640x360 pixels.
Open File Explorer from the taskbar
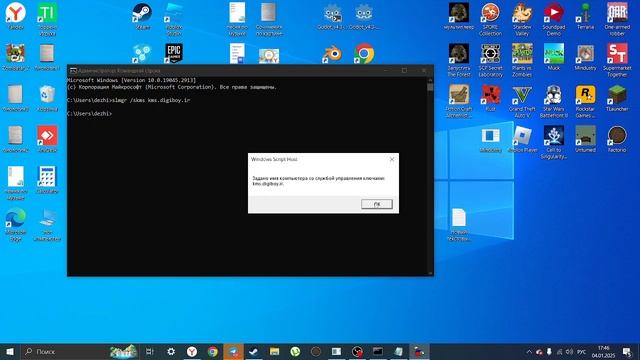[274, 351]
